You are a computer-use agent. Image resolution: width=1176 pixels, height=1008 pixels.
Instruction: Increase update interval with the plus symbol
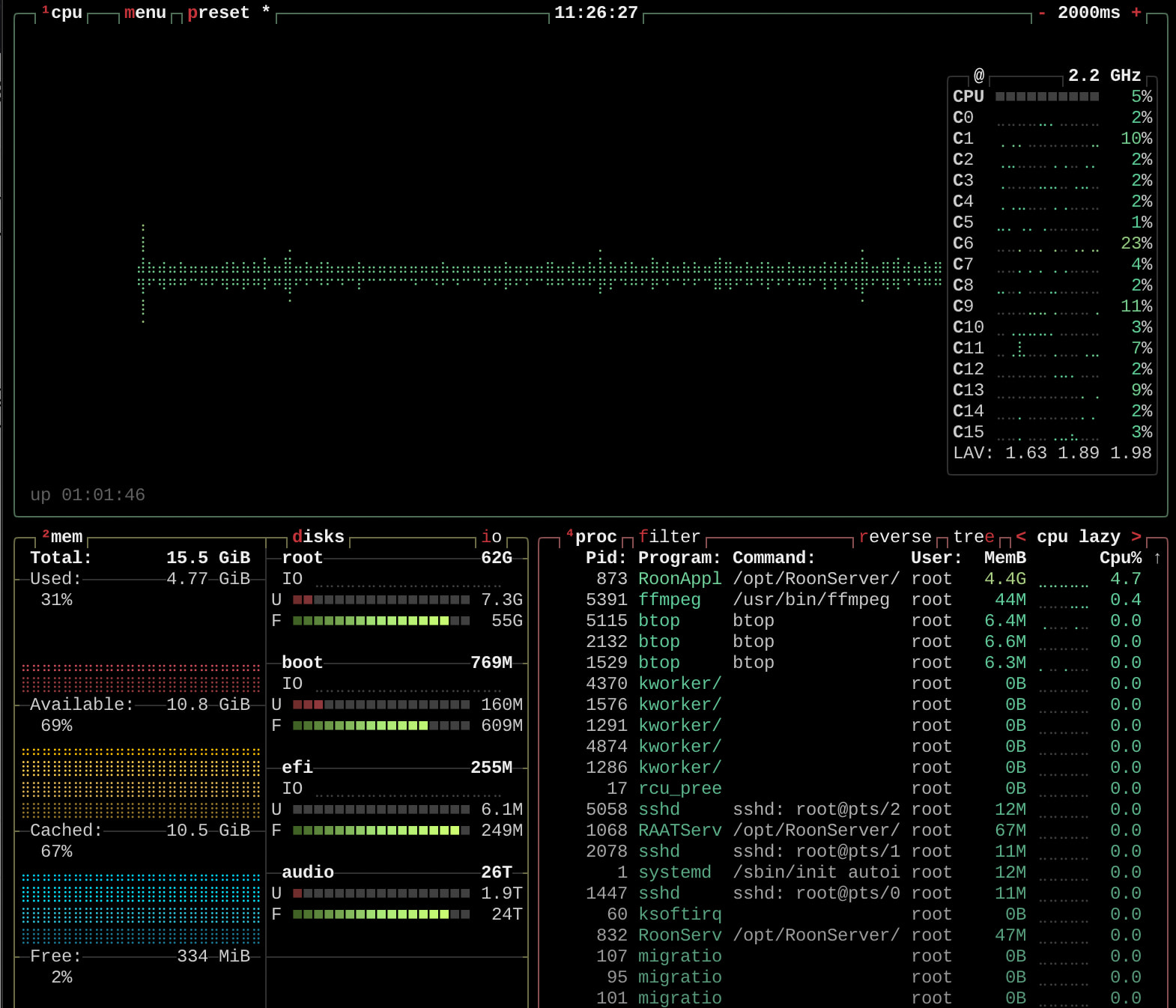[1136, 13]
